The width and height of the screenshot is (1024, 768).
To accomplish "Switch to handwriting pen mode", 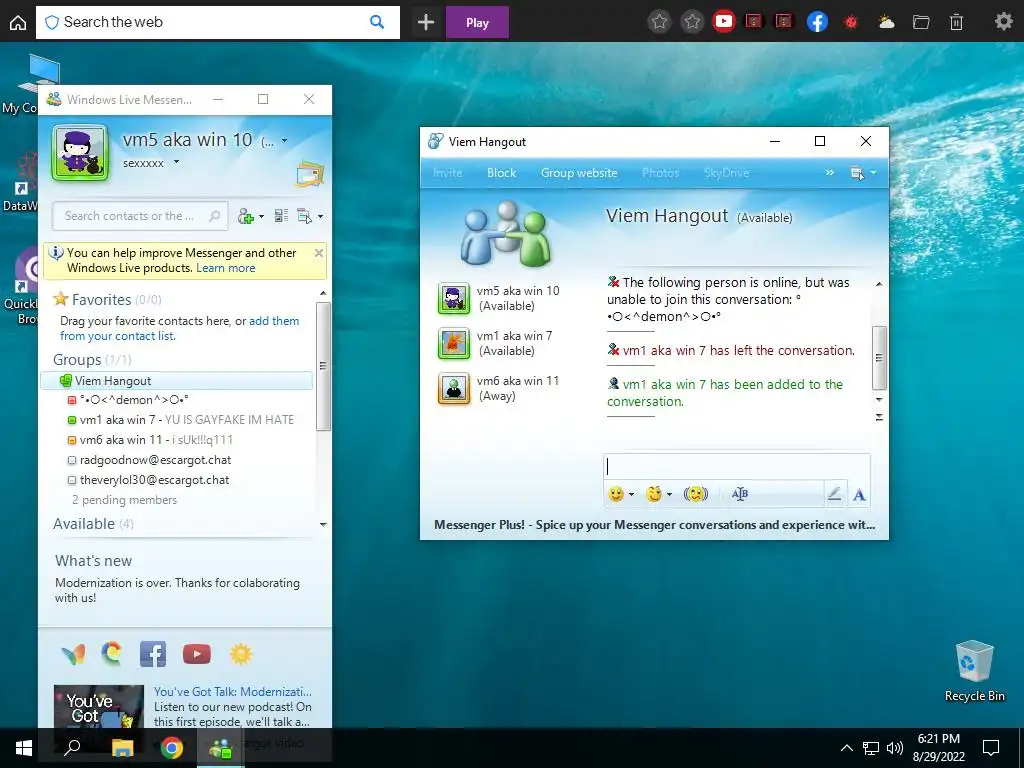I will point(834,494).
